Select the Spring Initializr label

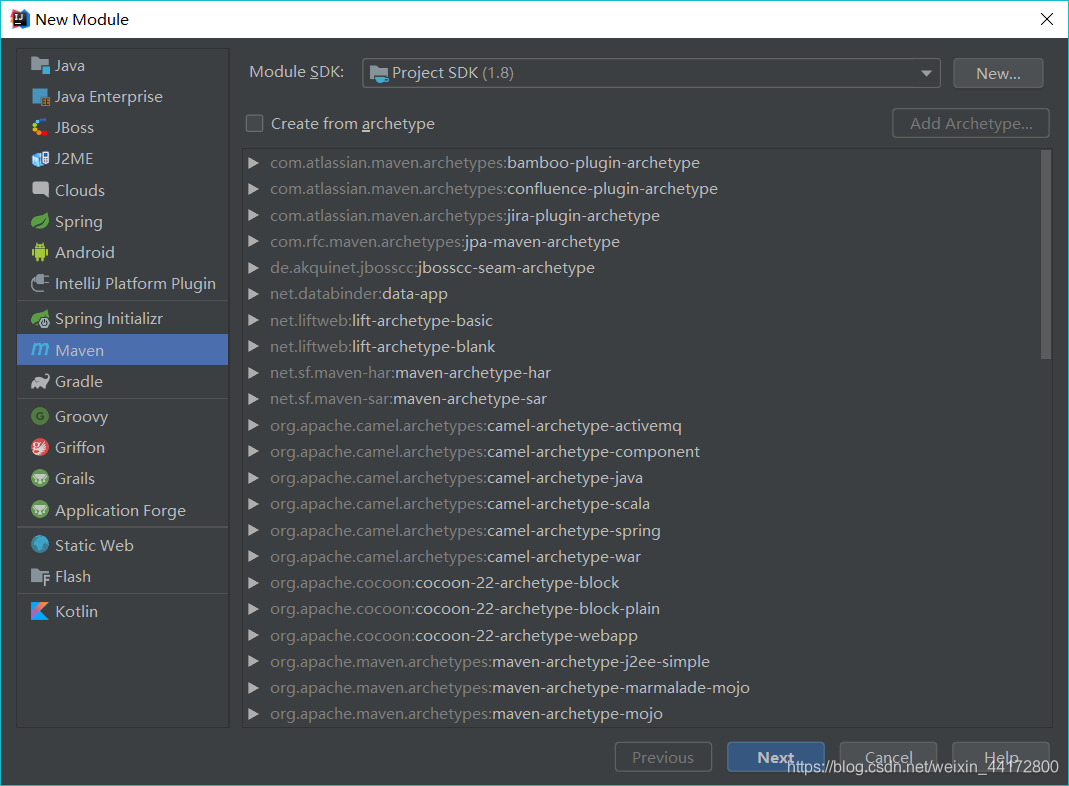109,318
